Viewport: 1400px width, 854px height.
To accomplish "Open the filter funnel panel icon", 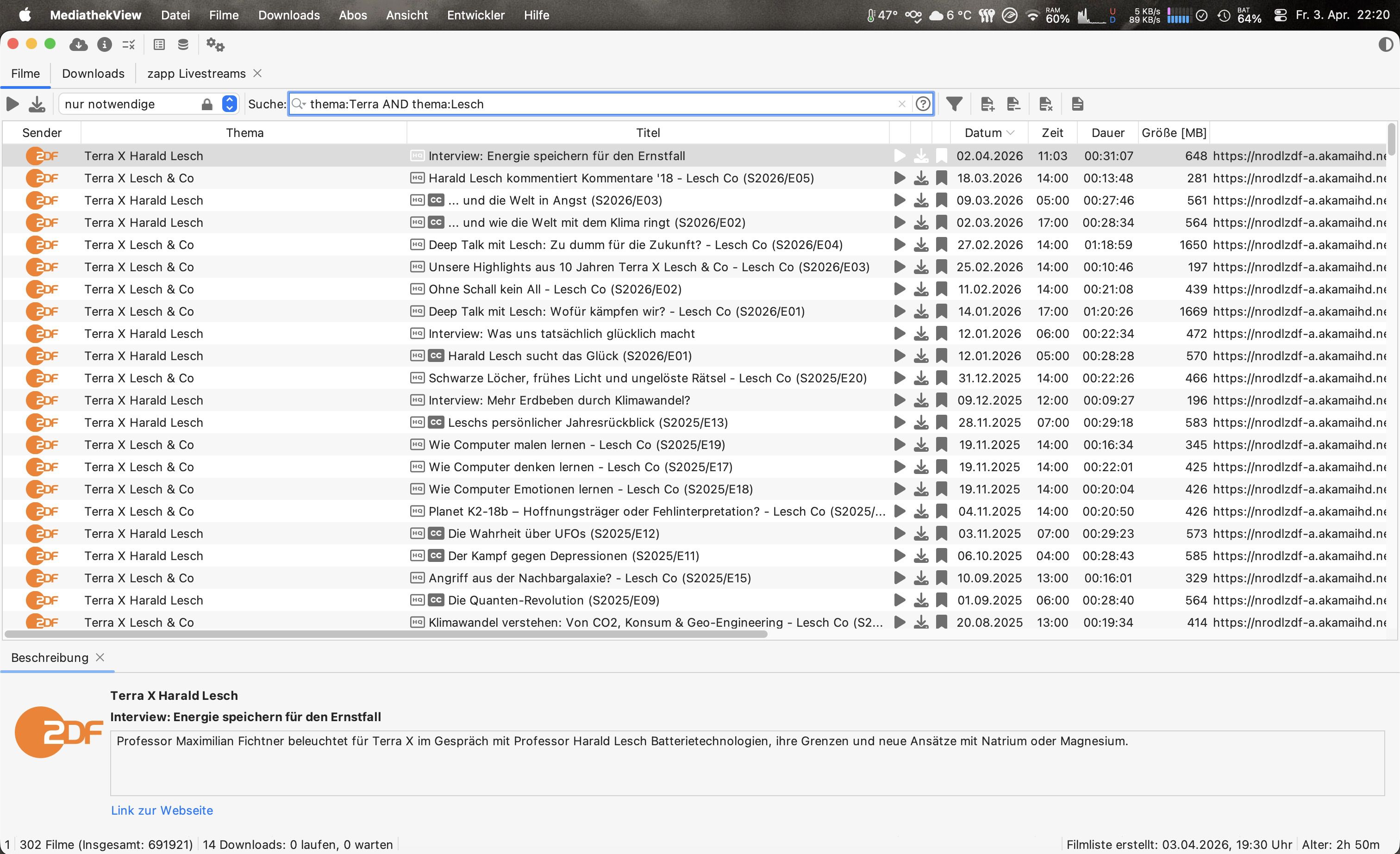I will point(954,104).
